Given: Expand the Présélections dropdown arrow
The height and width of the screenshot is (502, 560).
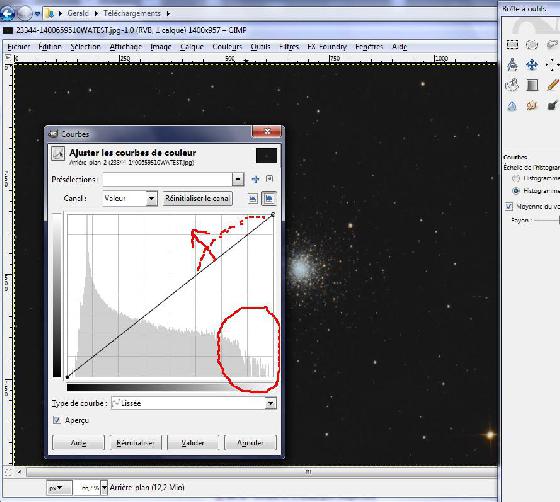Looking at the screenshot, I should (x=238, y=179).
